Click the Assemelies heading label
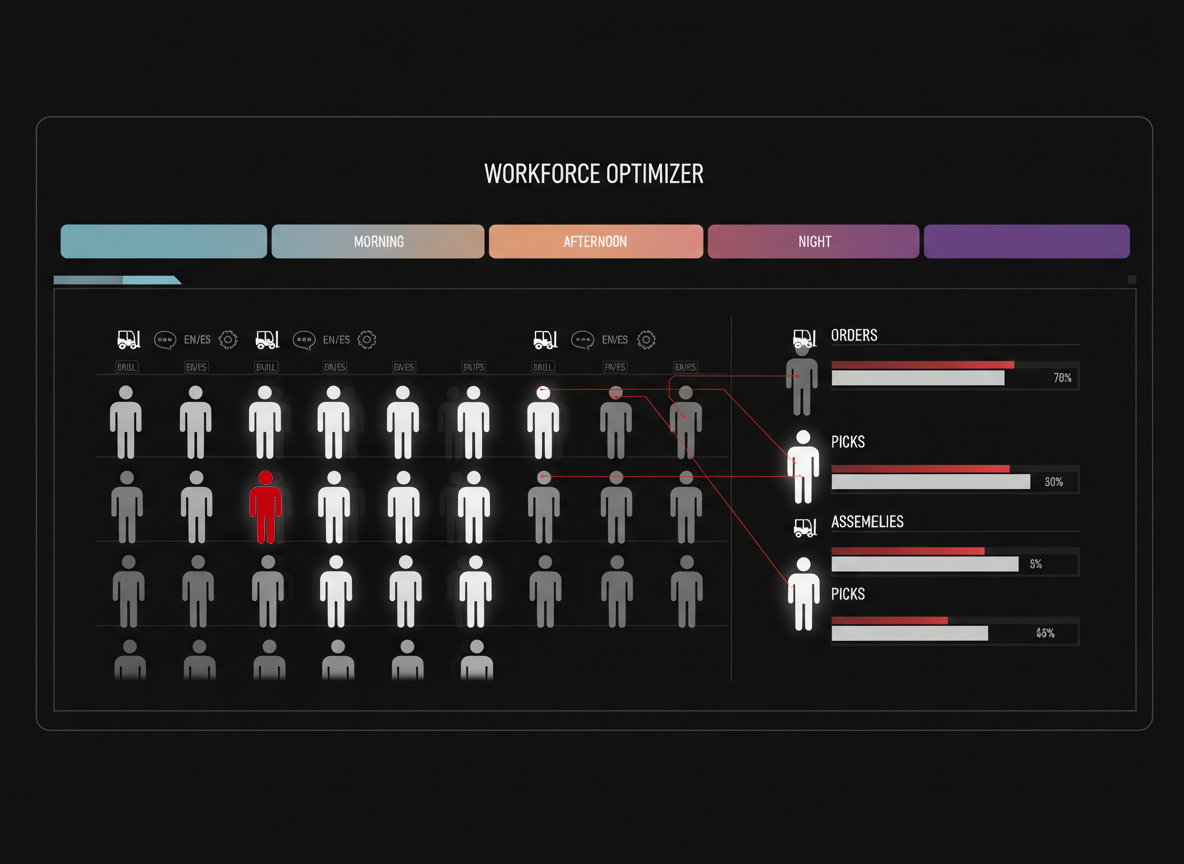Screen dimensions: 1184x864 tap(867, 522)
